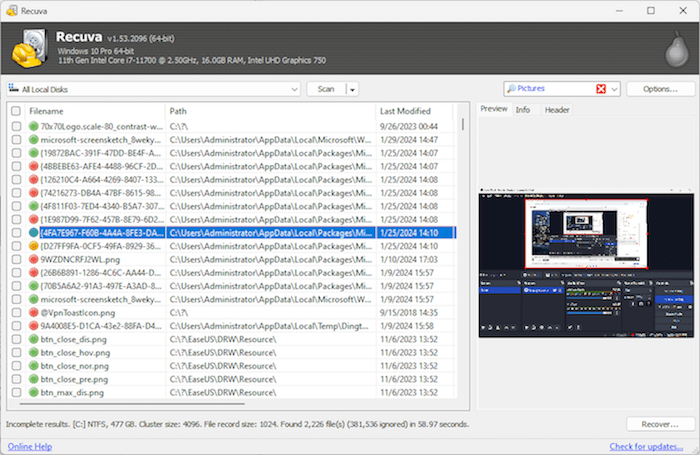
Task: Click the Recuva hard-hat drive logo
Action: tap(30, 48)
